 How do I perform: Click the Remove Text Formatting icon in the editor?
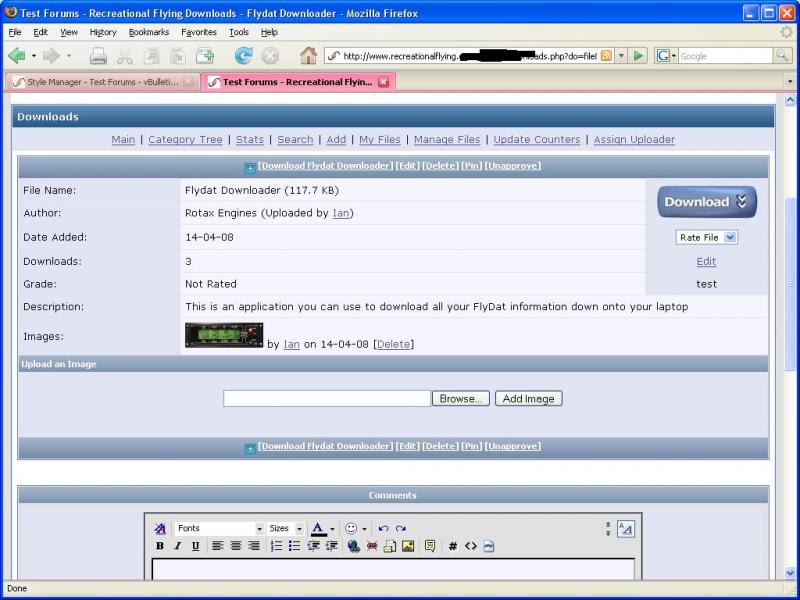[x=160, y=529]
